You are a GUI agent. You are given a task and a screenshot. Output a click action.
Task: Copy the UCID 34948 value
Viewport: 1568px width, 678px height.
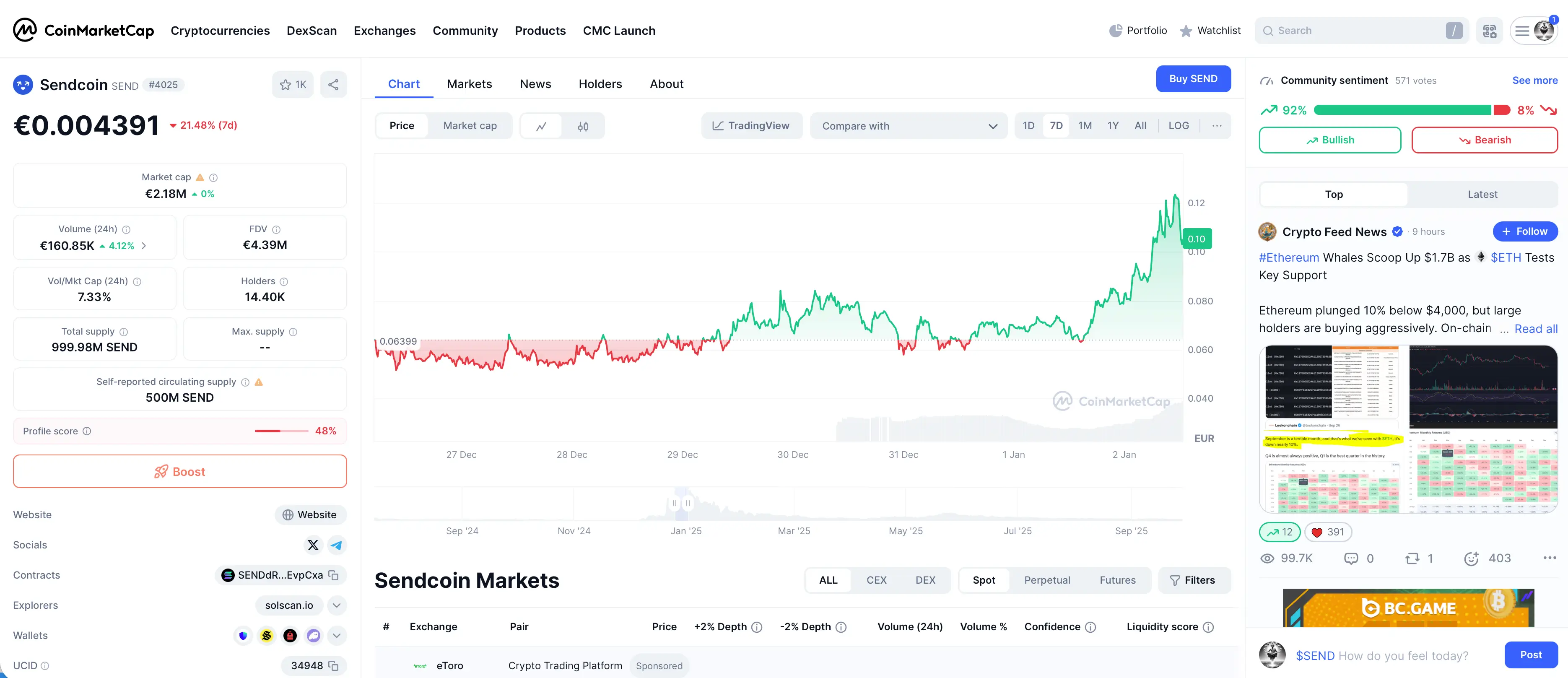coord(334,665)
